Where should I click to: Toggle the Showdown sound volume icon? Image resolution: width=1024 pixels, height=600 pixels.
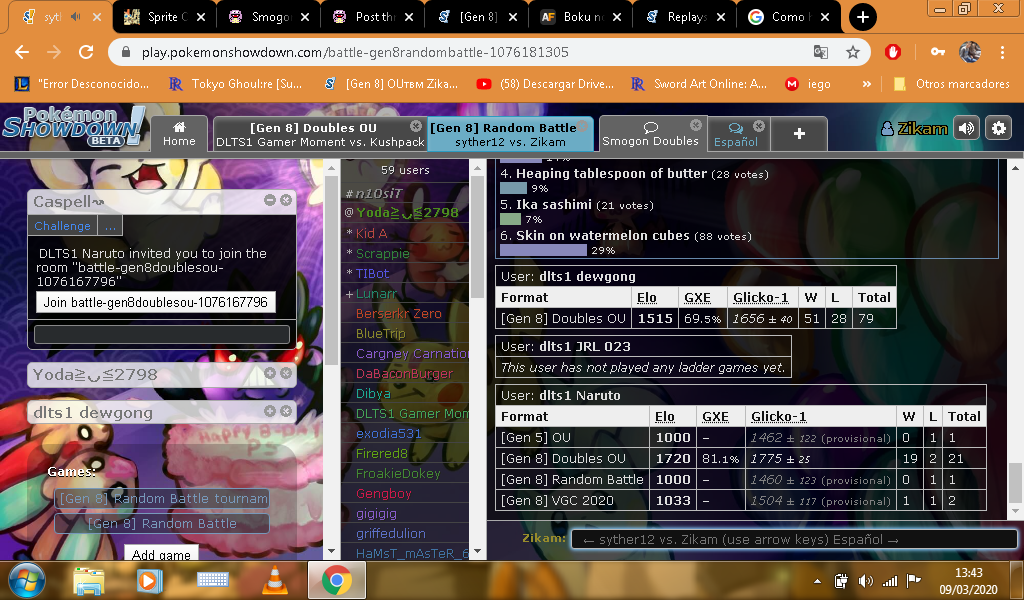click(x=967, y=128)
